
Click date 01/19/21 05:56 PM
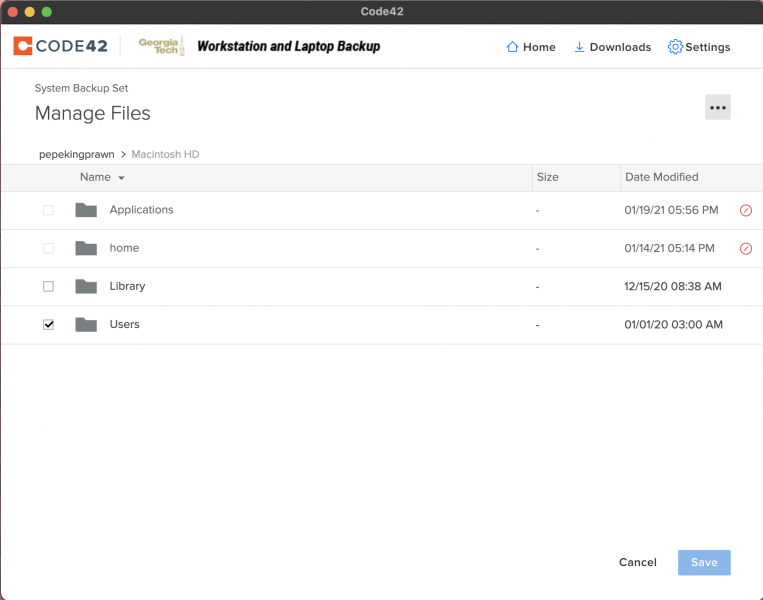click(671, 210)
